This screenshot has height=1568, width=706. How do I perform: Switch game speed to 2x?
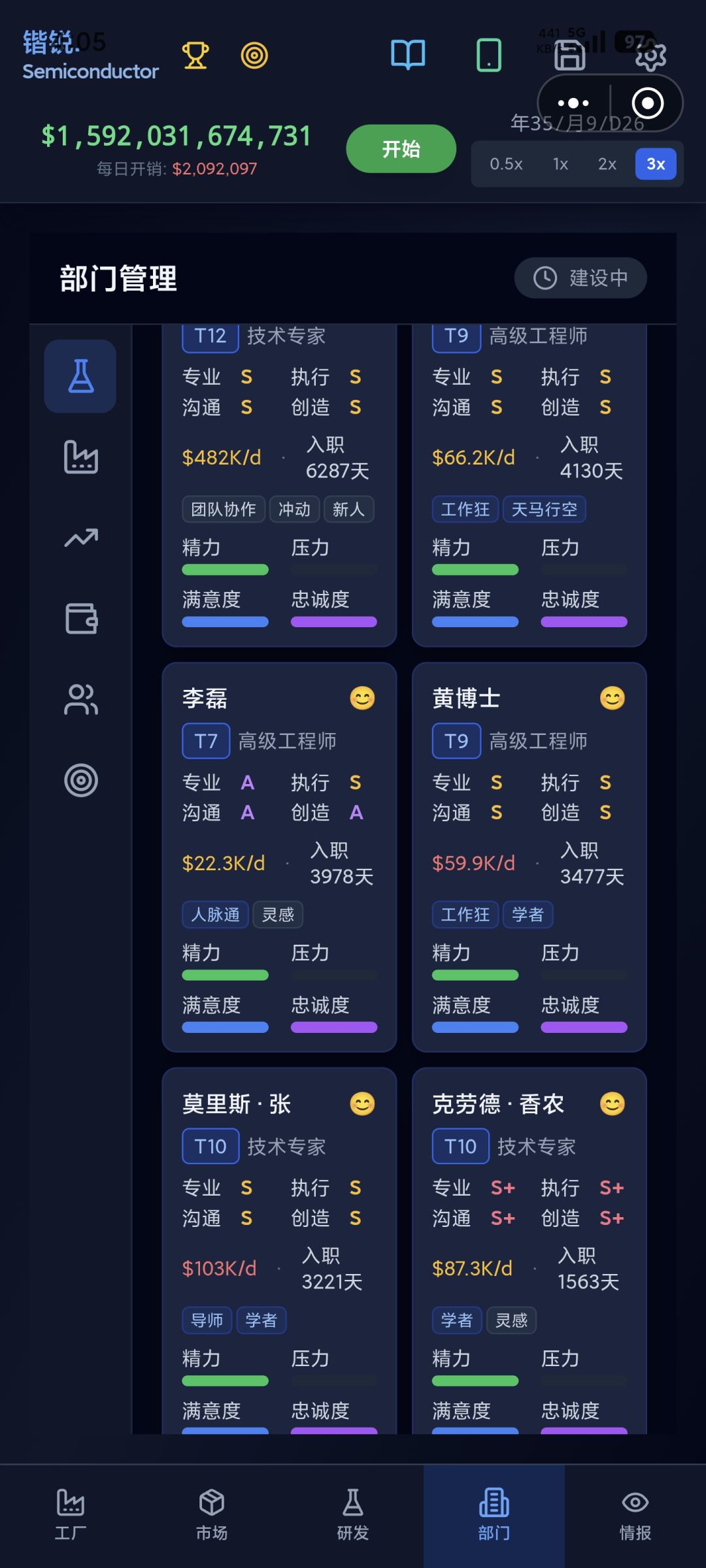[607, 164]
